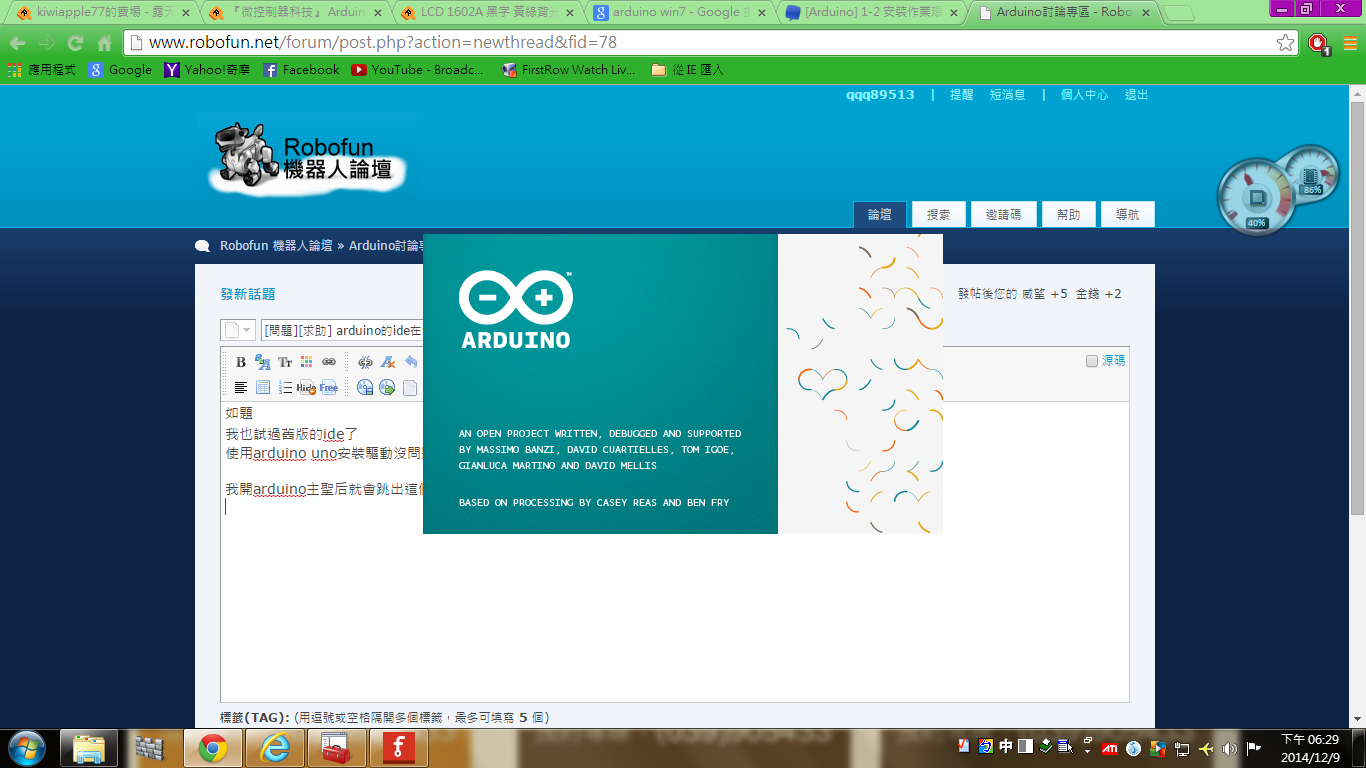The height and width of the screenshot is (768, 1366).
Task: Click in the post title input field
Action: click(342, 330)
